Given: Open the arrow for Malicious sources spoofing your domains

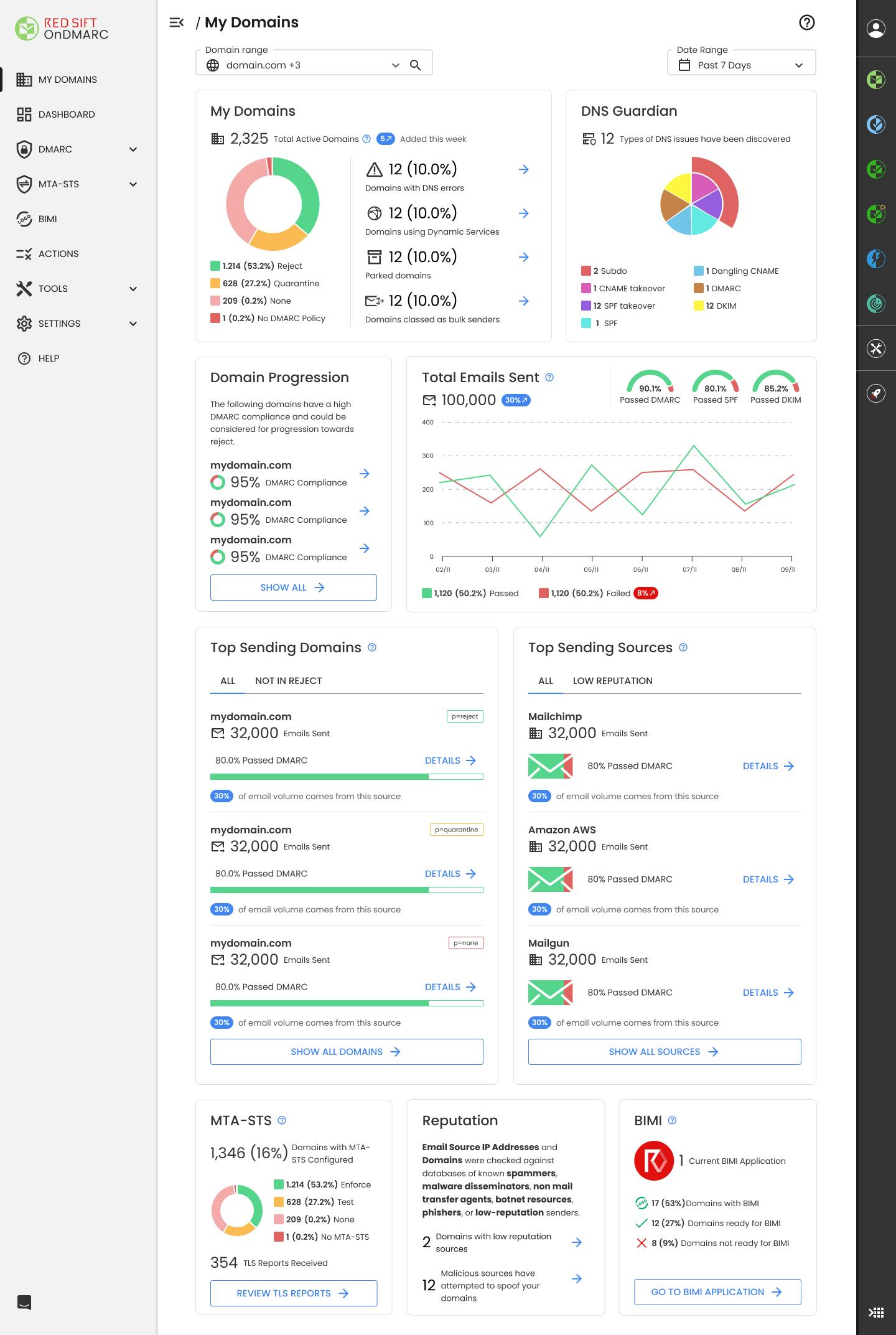Looking at the screenshot, I should pyautogui.click(x=577, y=1279).
